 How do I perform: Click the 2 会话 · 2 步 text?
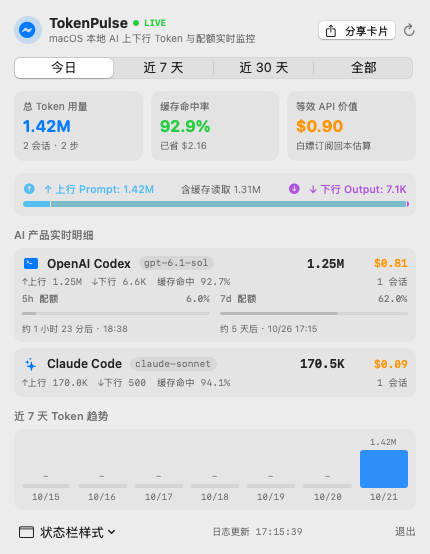(x=51, y=146)
